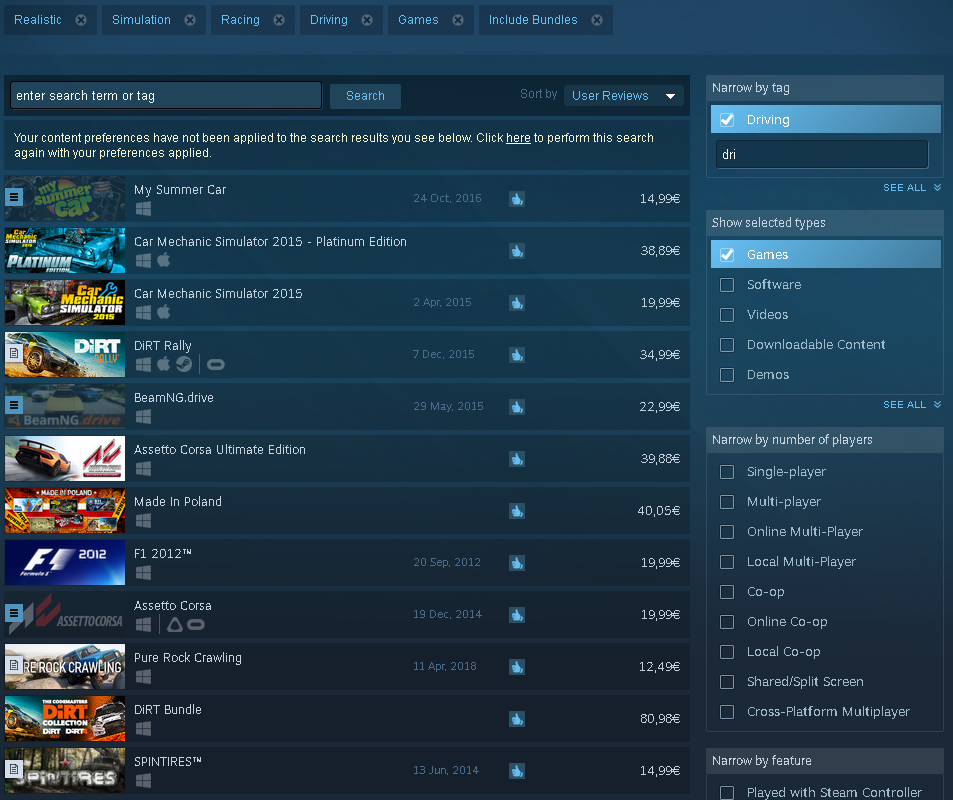This screenshot has width=953, height=800.
Task: Remove the Driving tag filter chip
Action: click(x=367, y=20)
